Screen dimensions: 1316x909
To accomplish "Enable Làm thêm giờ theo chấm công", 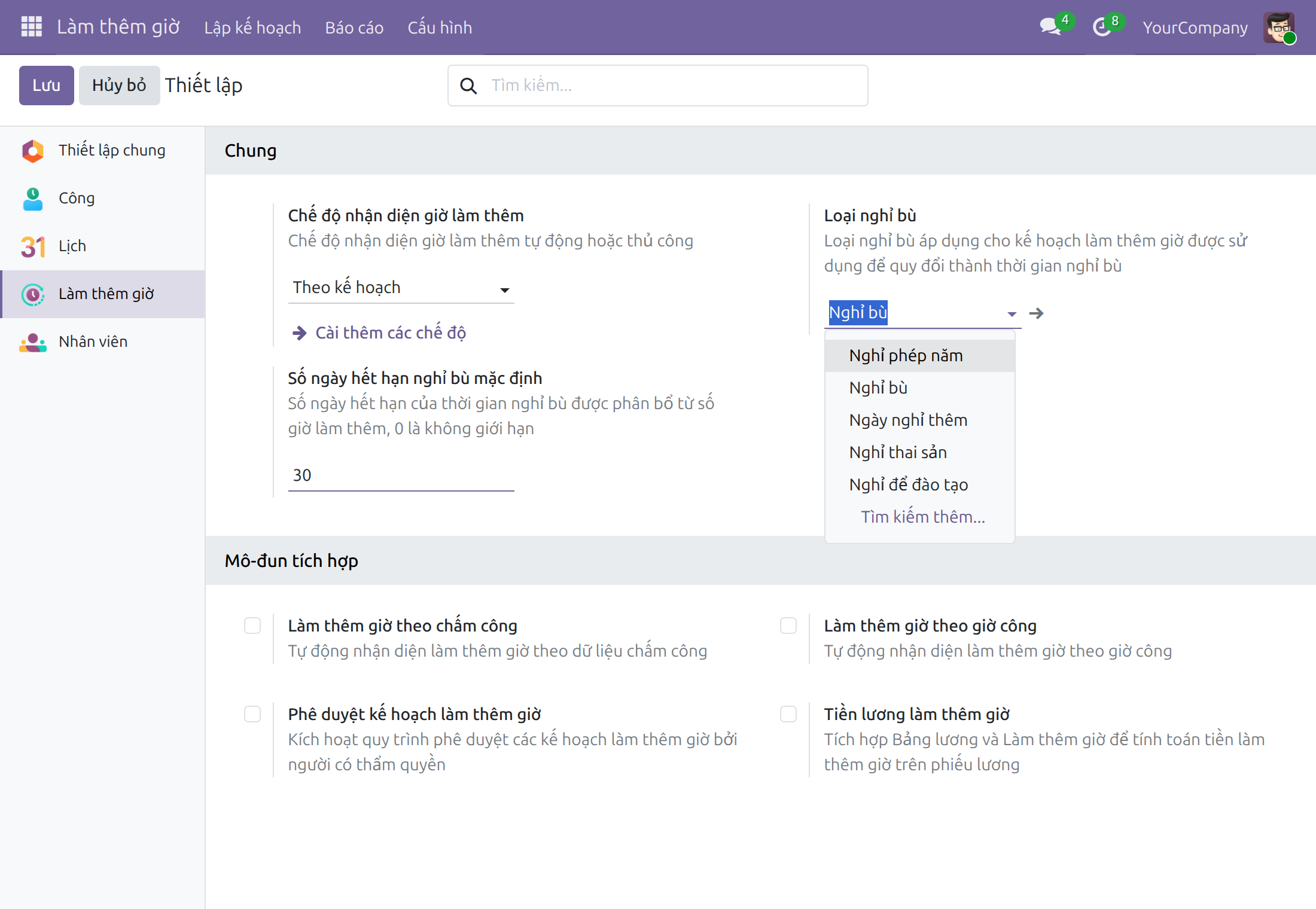I will tap(252, 626).
